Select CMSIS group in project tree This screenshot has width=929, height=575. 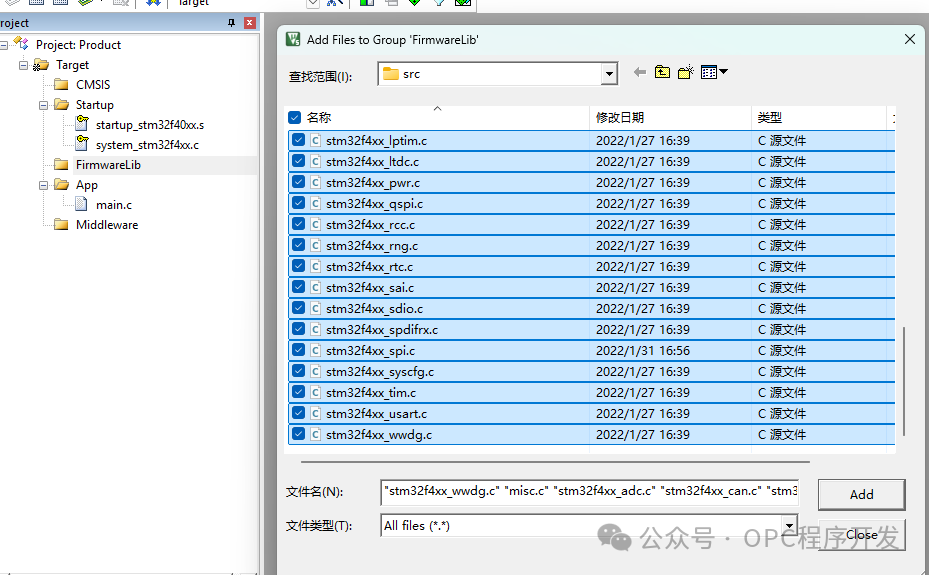[x=93, y=85]
